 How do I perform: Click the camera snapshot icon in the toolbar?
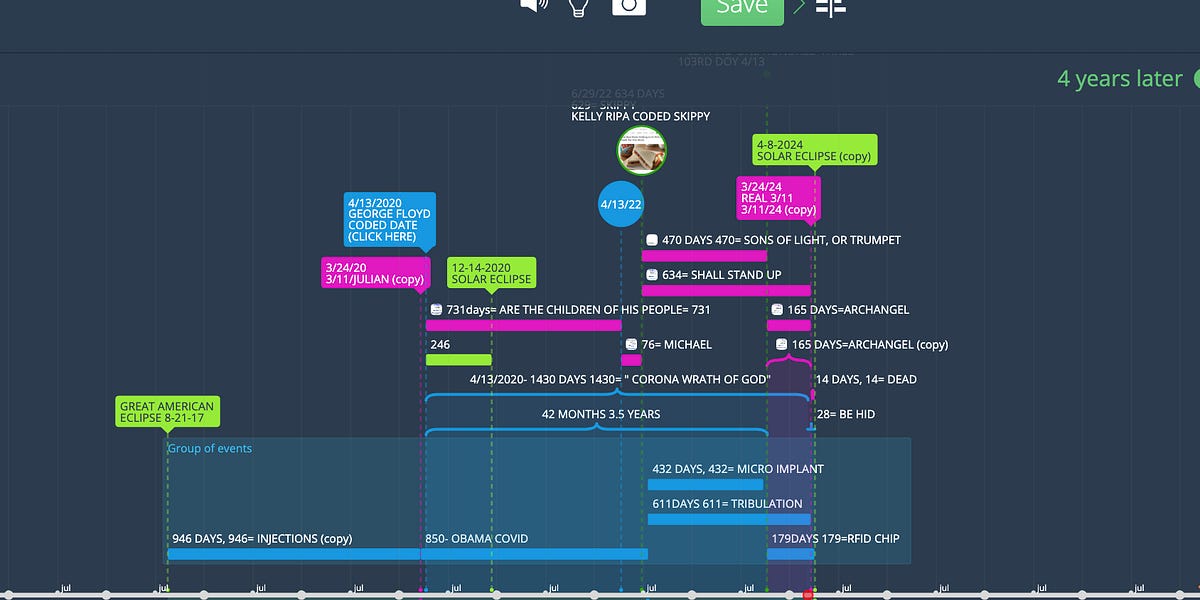(x=628, y=6)
